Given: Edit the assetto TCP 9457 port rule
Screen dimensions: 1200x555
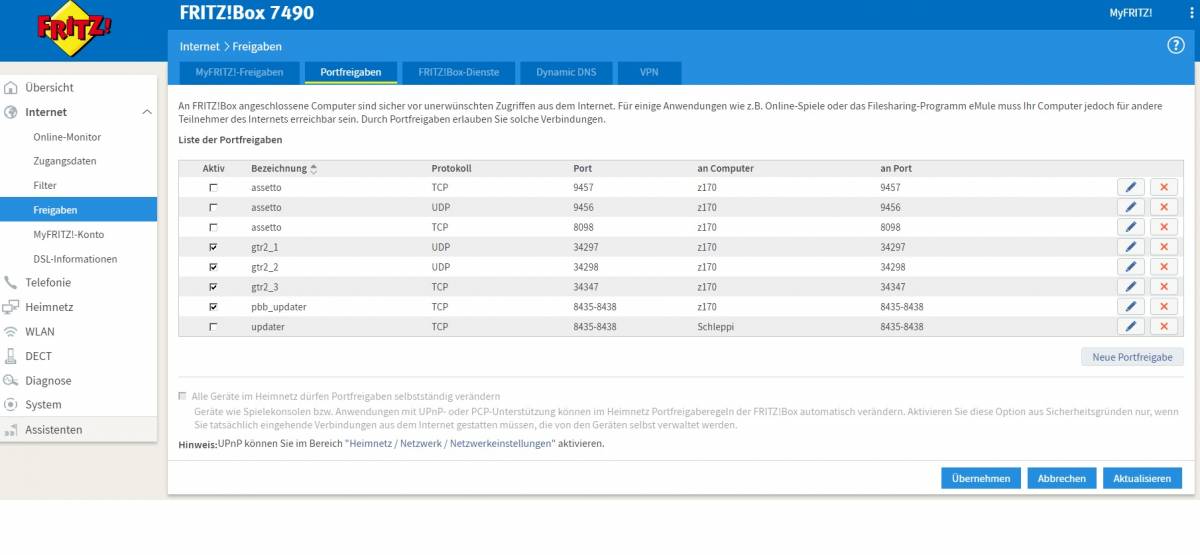Looking at the screenshot, I should (1130, 187).
